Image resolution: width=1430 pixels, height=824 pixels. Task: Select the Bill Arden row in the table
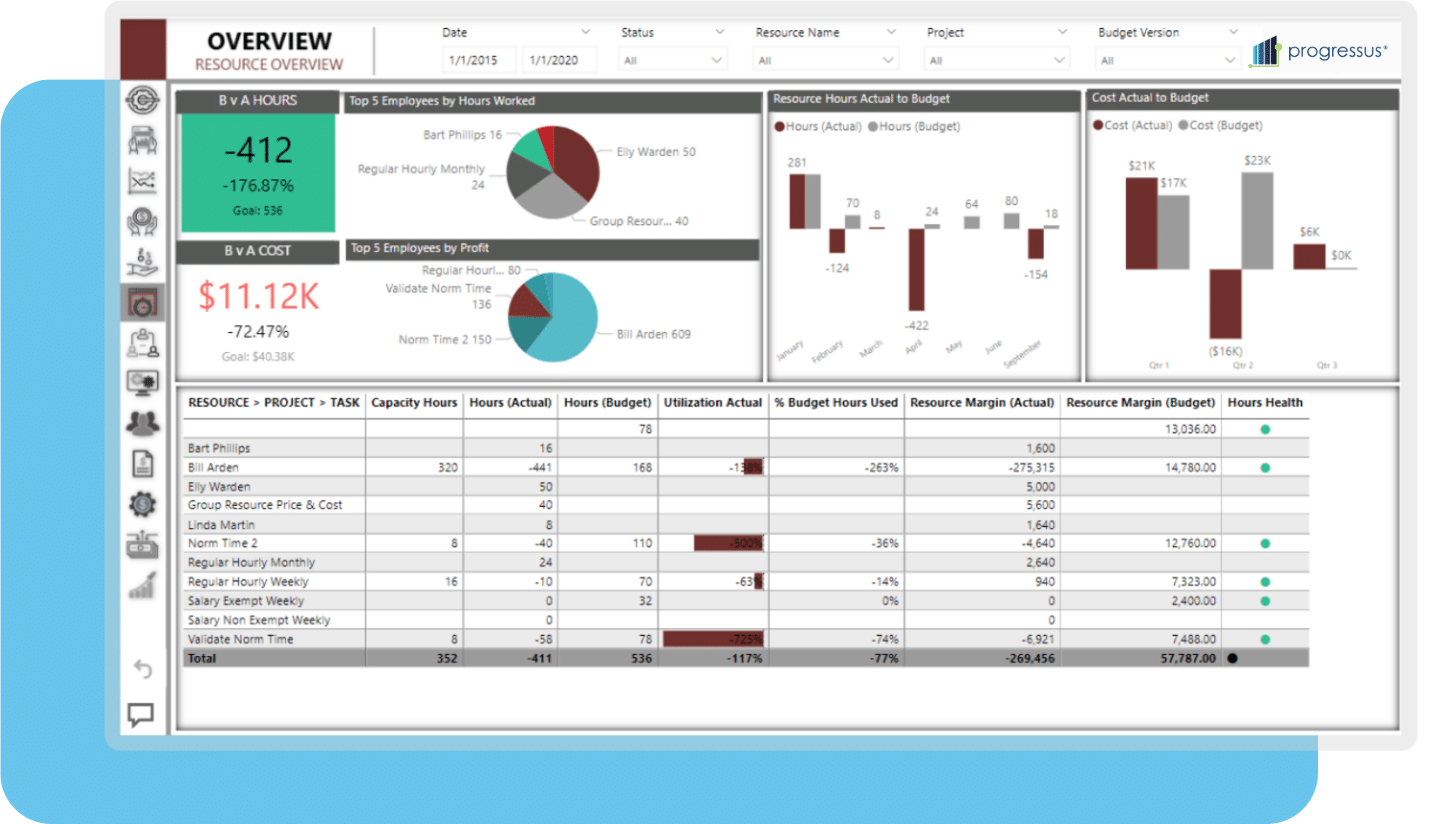pos(745,467)
